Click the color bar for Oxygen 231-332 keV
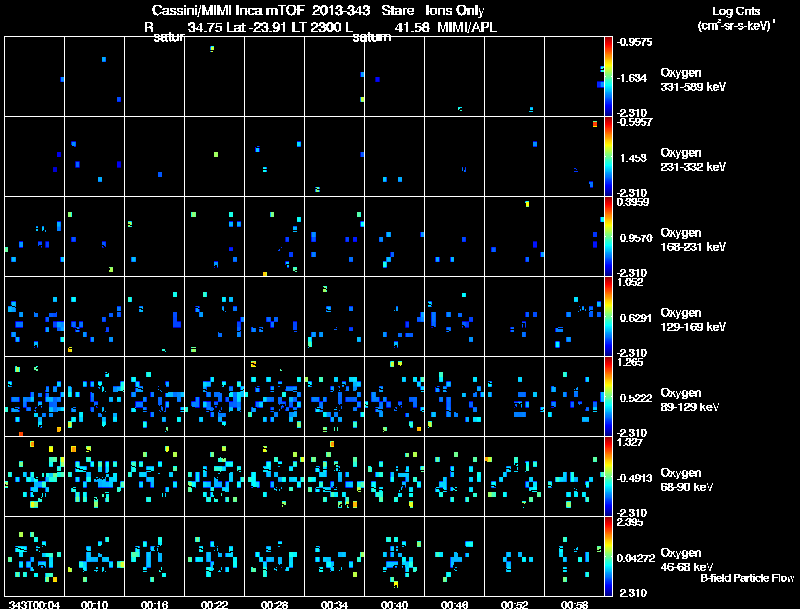This screenshot has width=800, height=609. pos(609,156)
